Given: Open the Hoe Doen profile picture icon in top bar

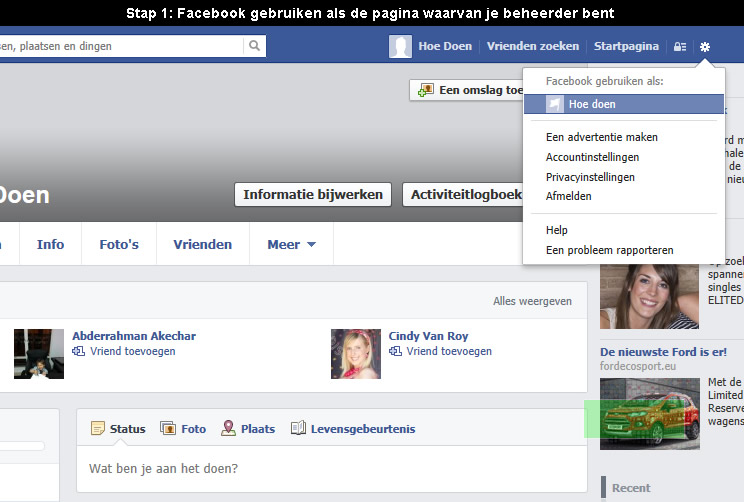Looking at the screenshot, I should 400,46.
